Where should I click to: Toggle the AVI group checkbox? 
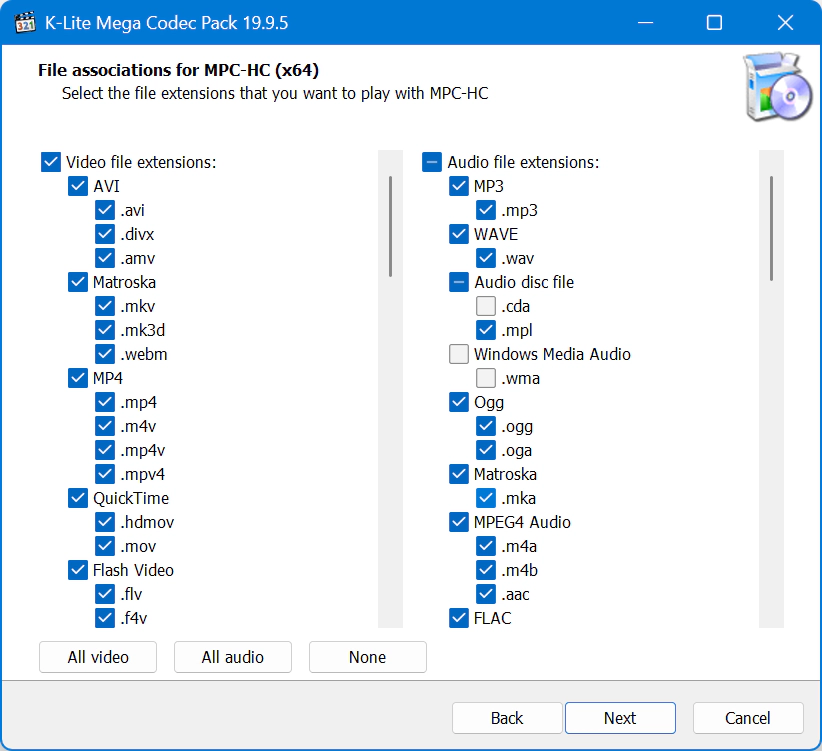point(78,186)
